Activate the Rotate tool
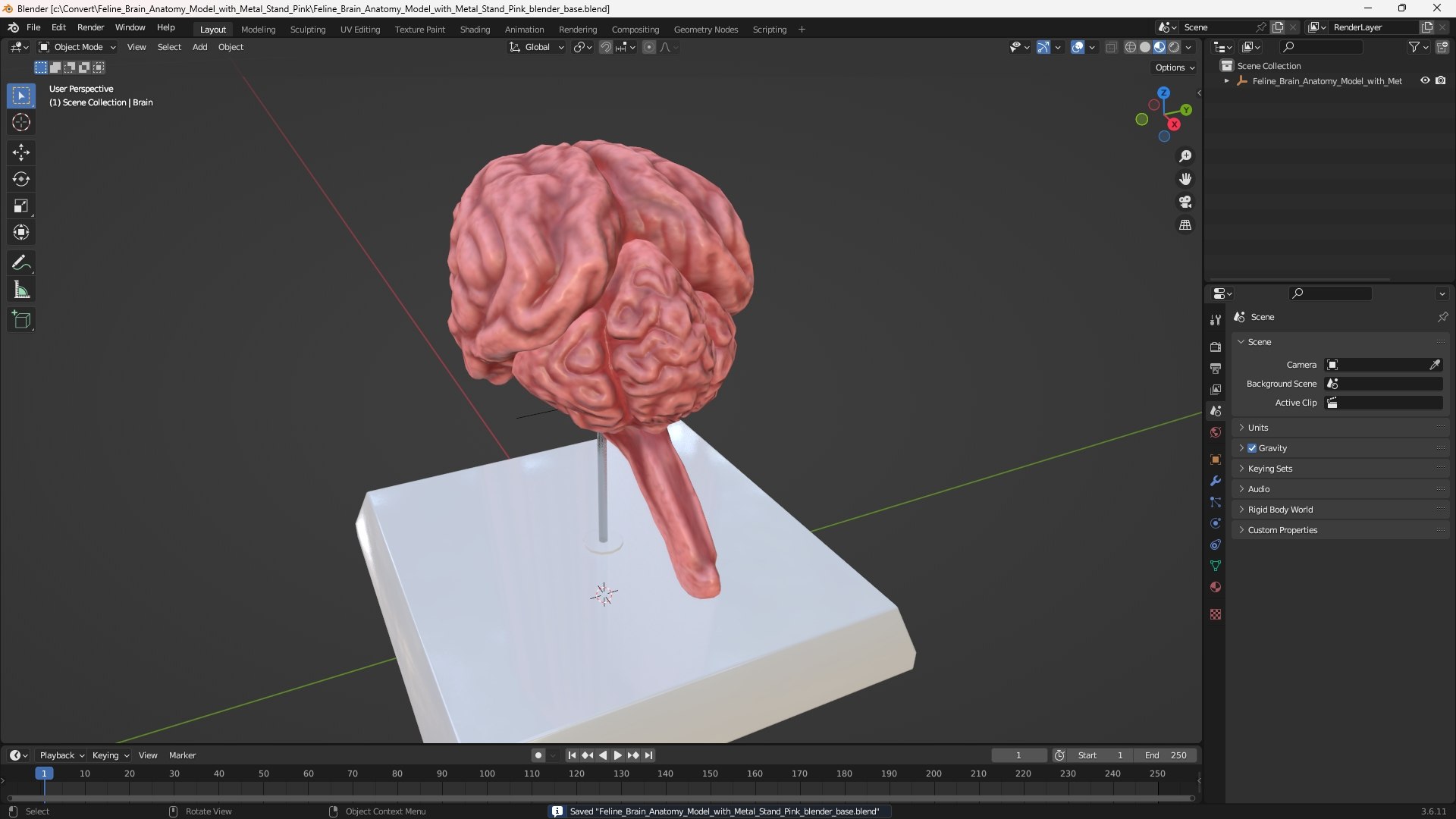This screenshot has height=819, width=1456. (x=21, y=179)
